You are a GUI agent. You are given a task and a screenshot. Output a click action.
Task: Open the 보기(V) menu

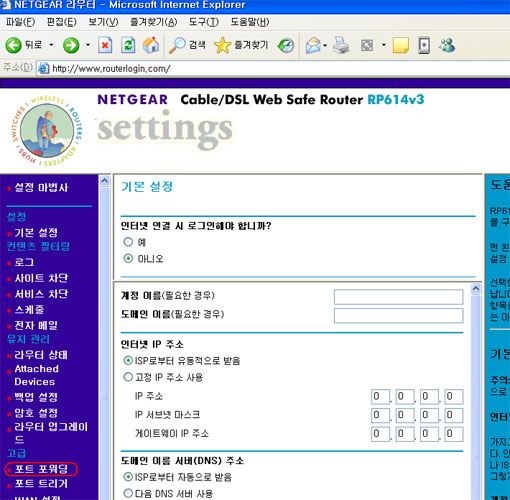pos(103,22)
